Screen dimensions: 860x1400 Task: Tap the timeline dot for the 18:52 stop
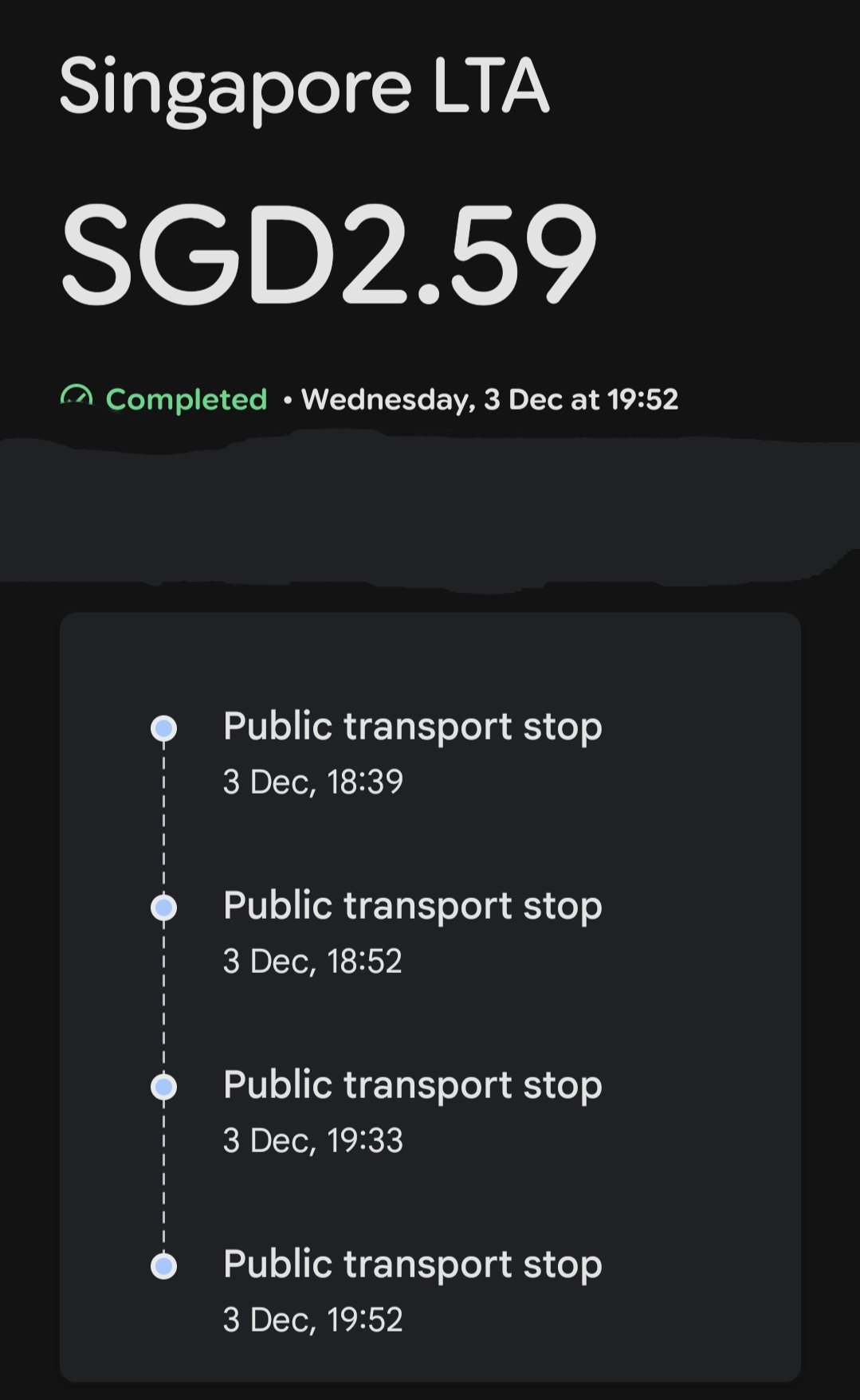pyautogui.click(x=164, y=908)
